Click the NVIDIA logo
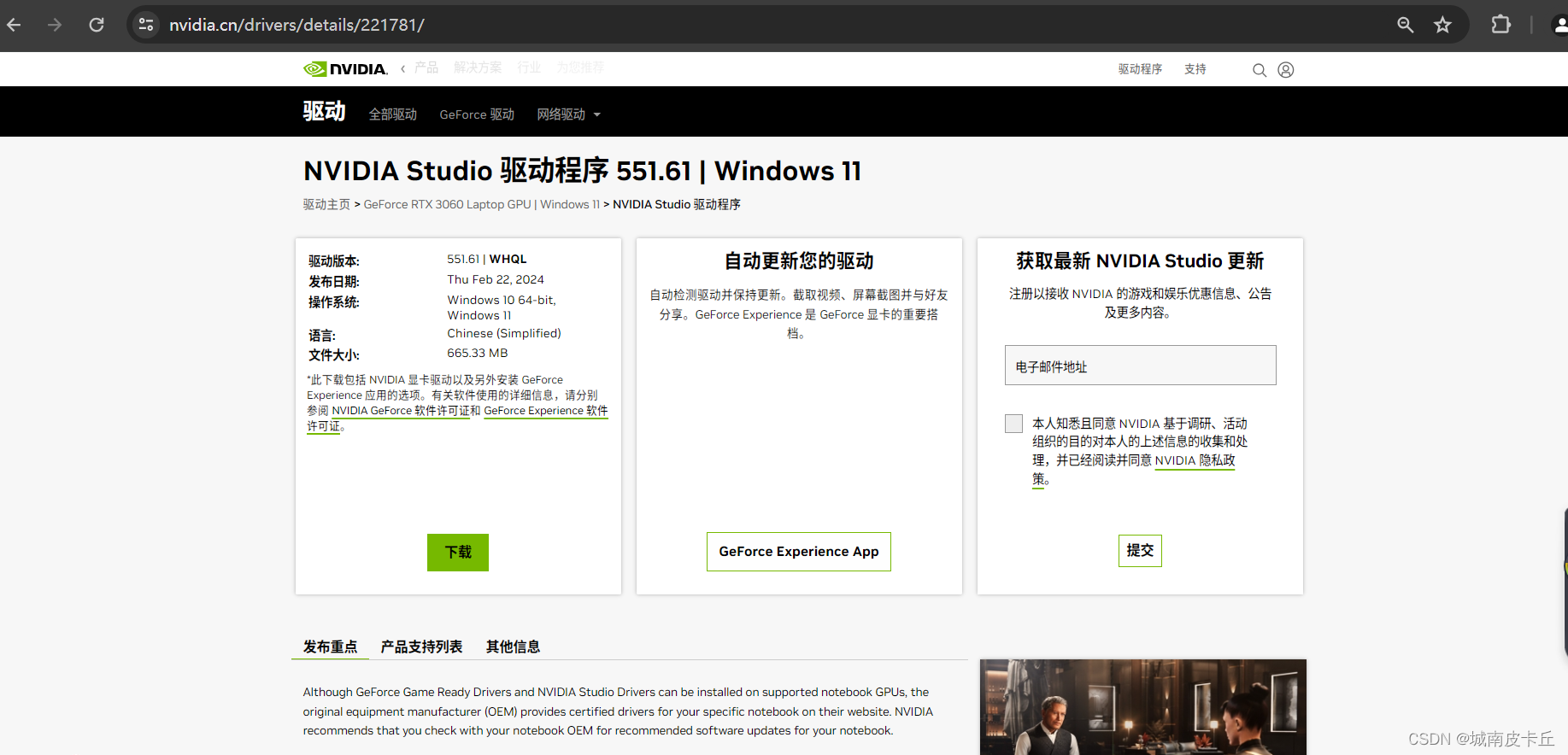This screenshot has width=1568, height=755. click(345, 68)
